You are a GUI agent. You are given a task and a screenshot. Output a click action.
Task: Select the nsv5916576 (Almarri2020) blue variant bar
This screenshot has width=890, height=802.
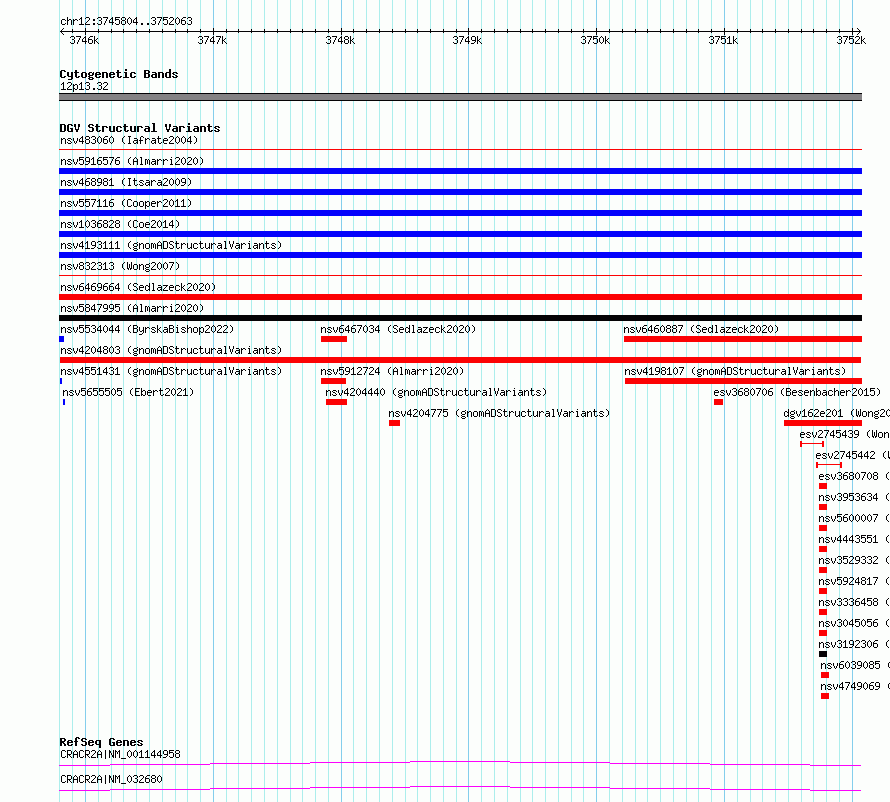460,171
